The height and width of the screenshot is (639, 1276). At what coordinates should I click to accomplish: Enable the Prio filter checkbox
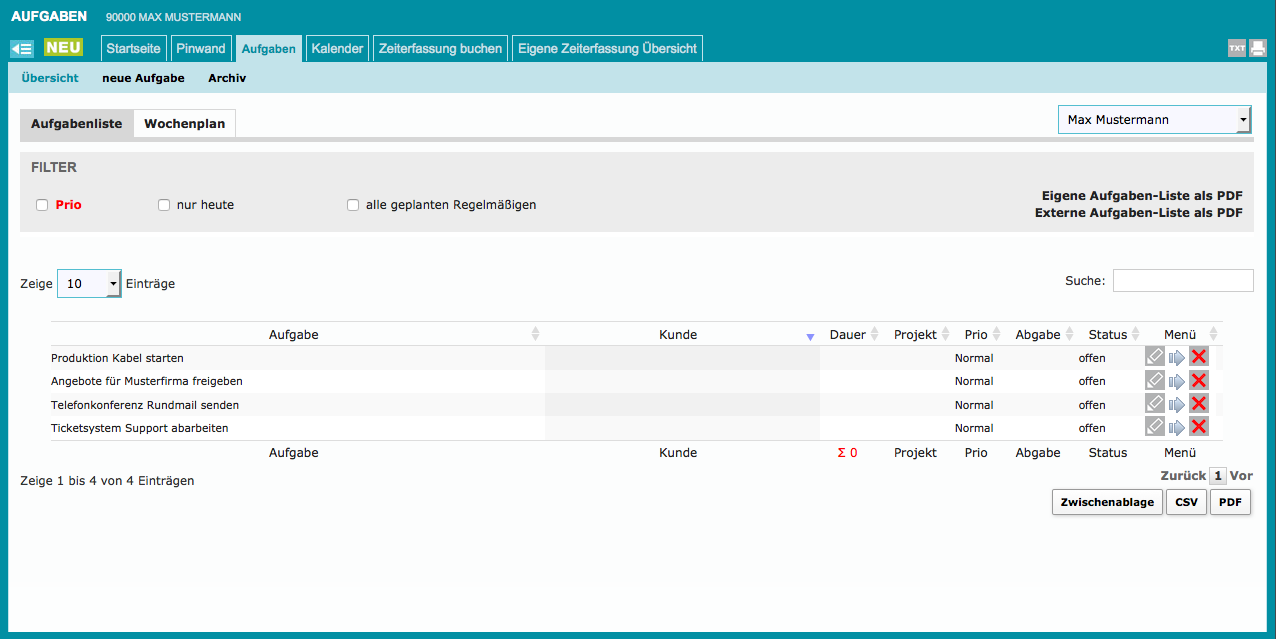coord(42,205)
